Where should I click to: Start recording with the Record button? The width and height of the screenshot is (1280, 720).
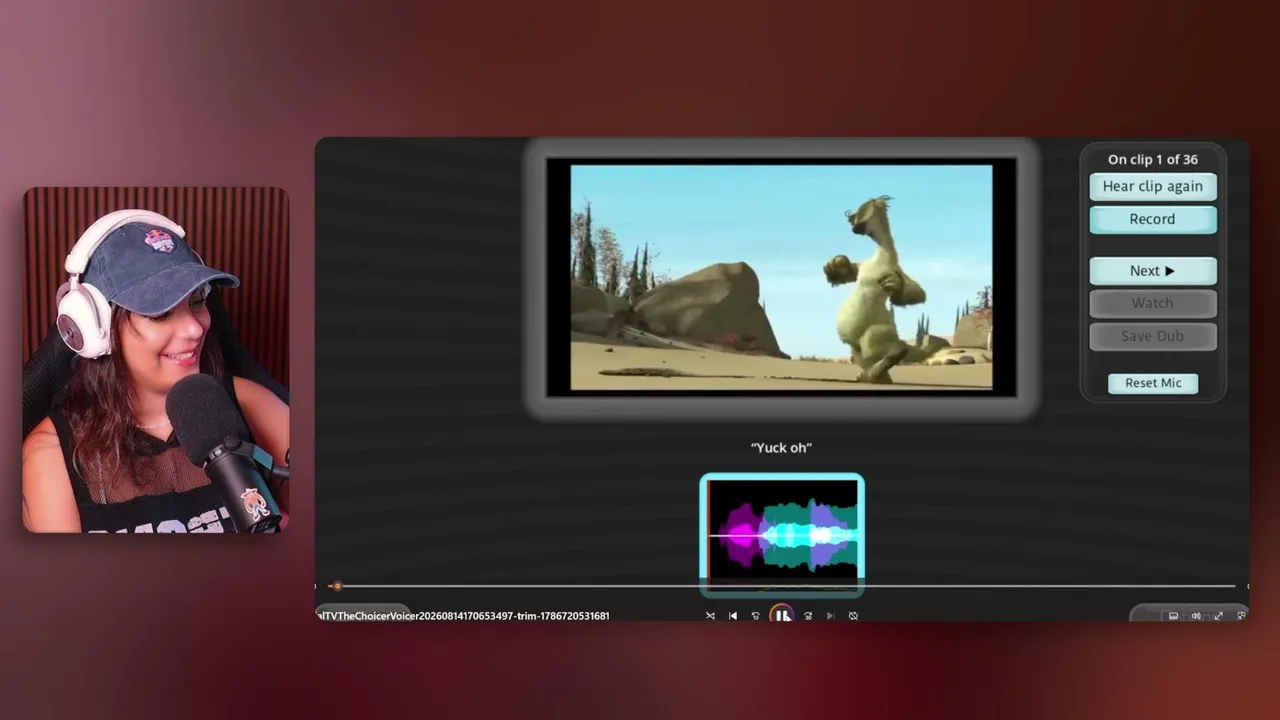point(1153,219)
